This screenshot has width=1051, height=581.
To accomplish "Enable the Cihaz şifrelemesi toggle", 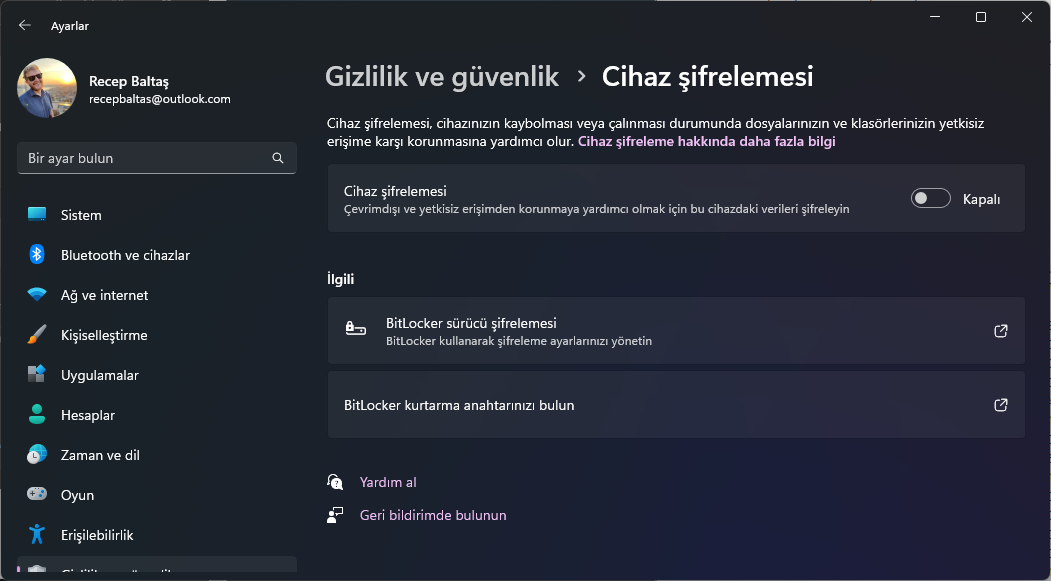I will click(930, 199).
